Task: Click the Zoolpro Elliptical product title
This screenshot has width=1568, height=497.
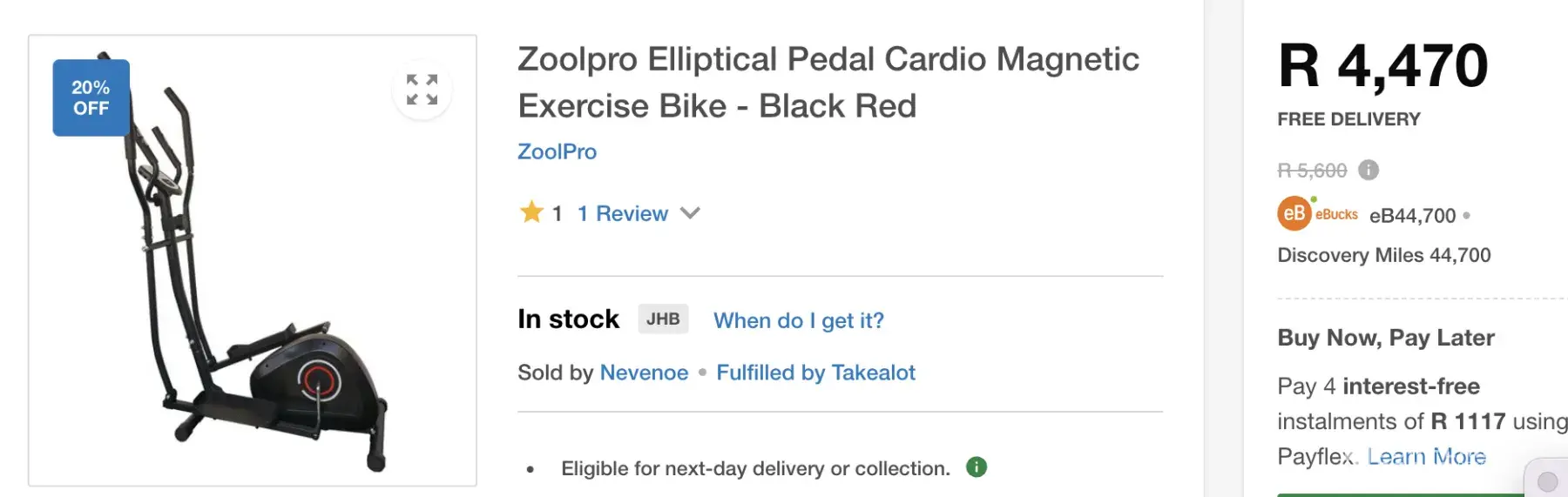Action: [x=828, y=83]
